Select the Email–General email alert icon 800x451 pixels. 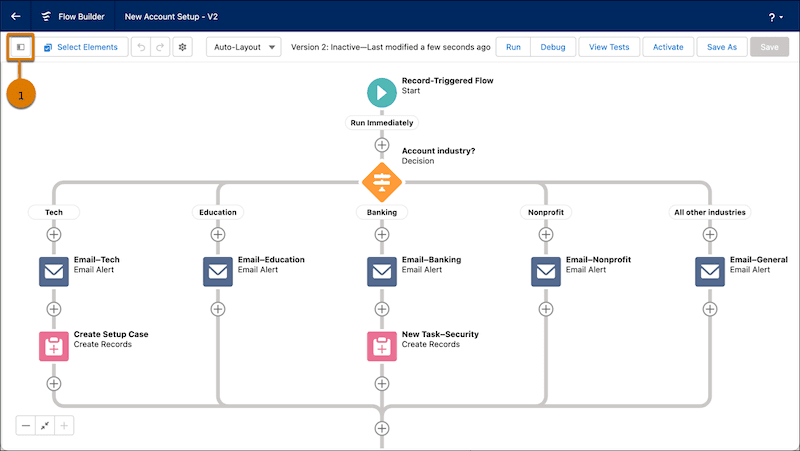(x=710, y=271)
